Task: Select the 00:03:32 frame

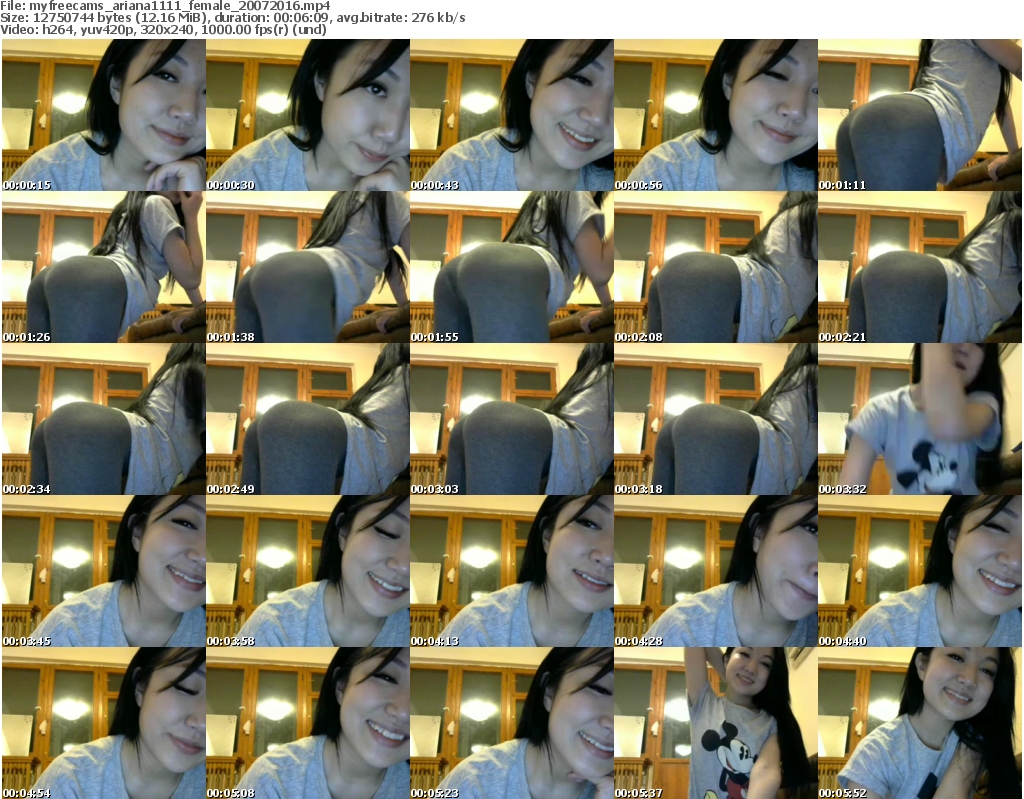Action: [x=920, y=419]
